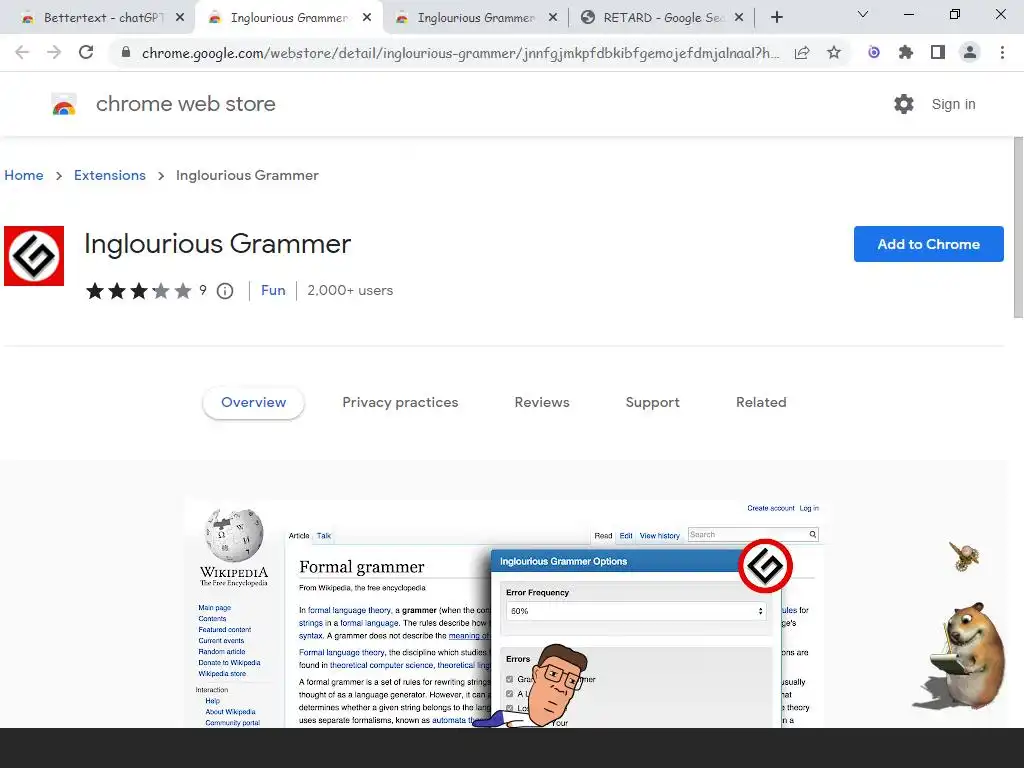
Task: Open Chrome's three-dot menu
Action: point(1002,52)
